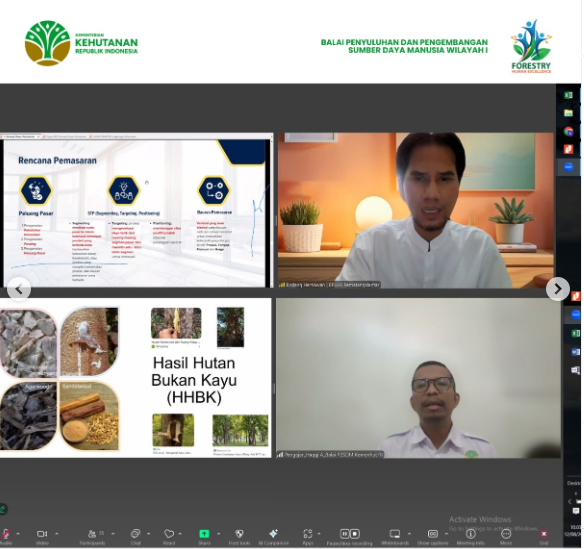Stop the meeting recording

point(355,534)
